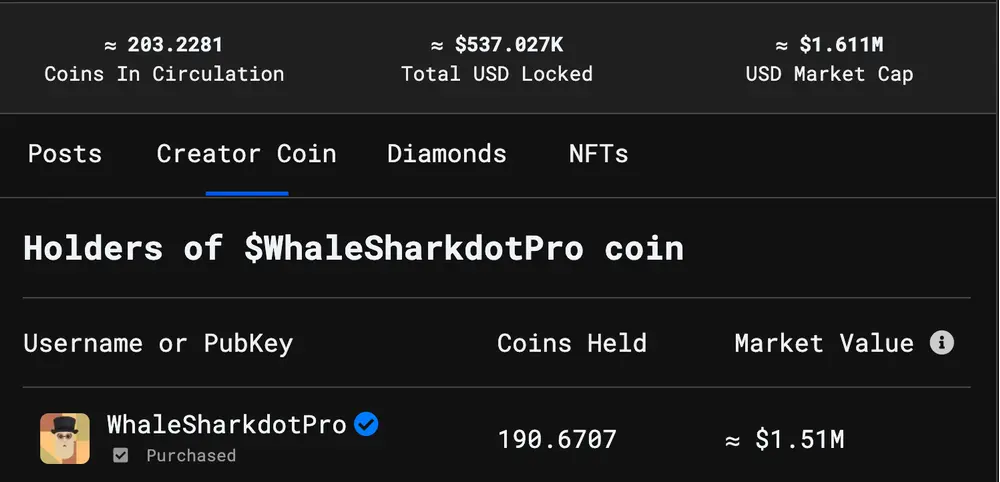Viewport: 1000px width, 482px height.
Task: Select the Creator Coin tab
Action: [x=246, y=154]
